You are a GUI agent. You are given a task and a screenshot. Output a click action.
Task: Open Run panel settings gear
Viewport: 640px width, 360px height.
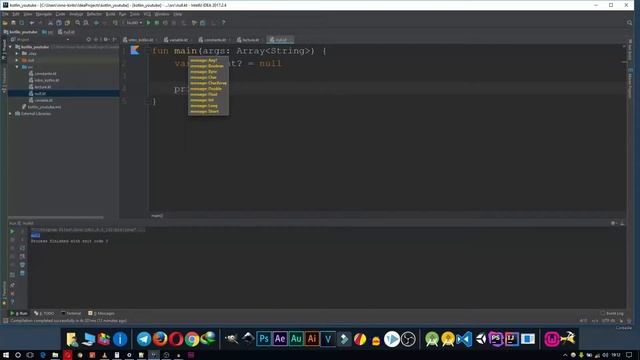(x=613, y=223)
